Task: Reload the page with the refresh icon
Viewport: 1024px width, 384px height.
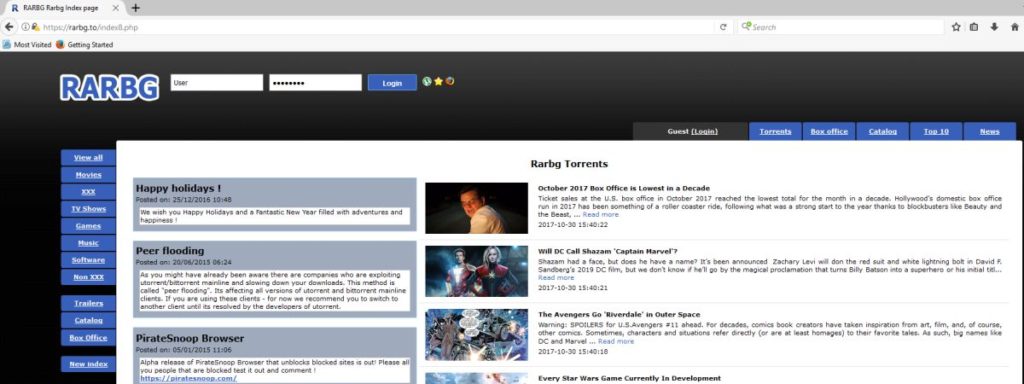Action: click(x=723, y=27)
